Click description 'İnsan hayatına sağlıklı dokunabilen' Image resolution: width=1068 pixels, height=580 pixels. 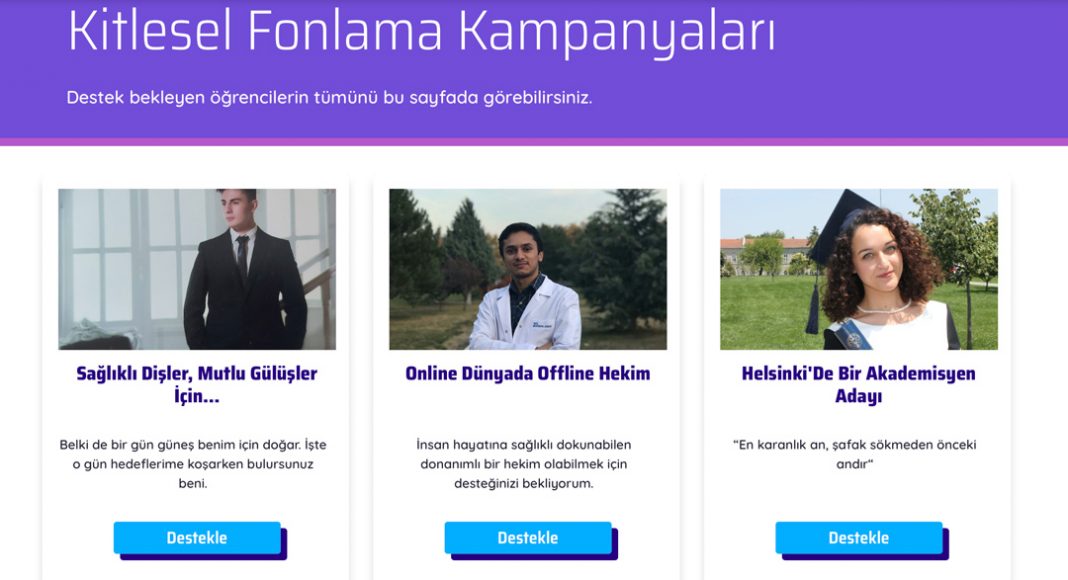click(524, 464)
